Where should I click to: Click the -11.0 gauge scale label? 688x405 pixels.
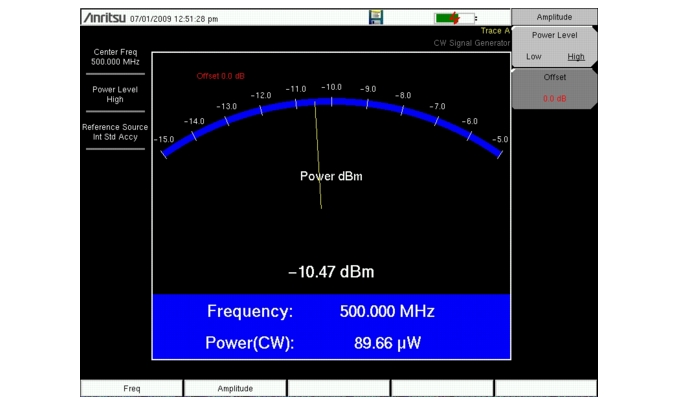[x=296, y=89]
